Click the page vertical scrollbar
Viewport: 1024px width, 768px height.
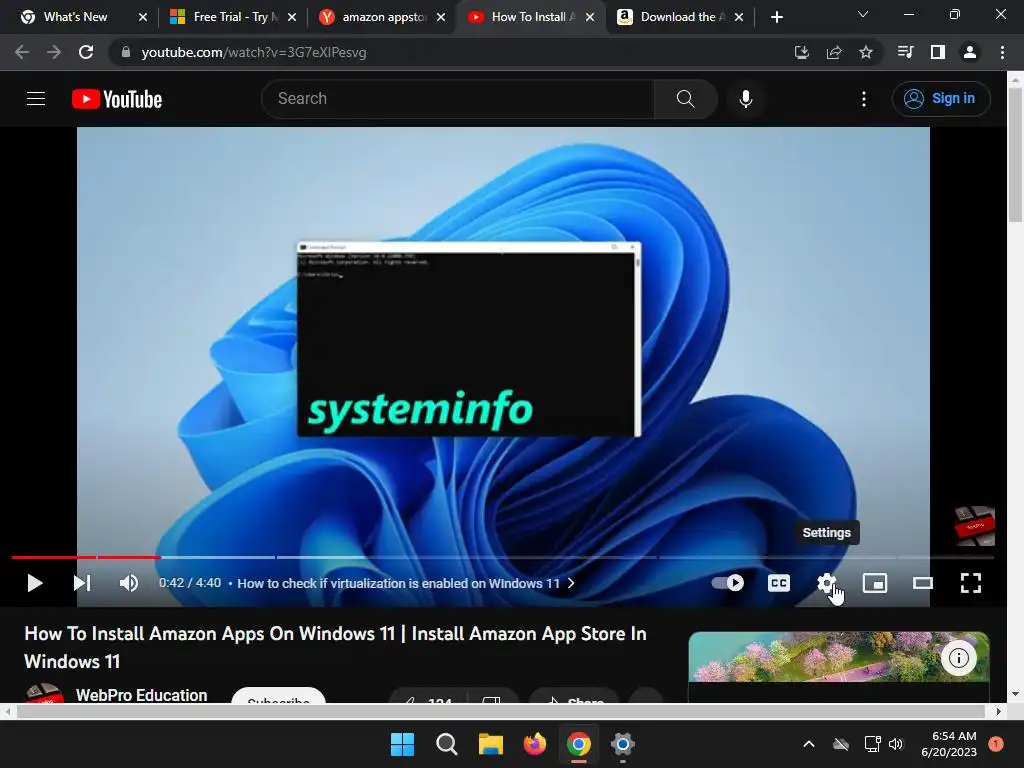coord(1015,156)
